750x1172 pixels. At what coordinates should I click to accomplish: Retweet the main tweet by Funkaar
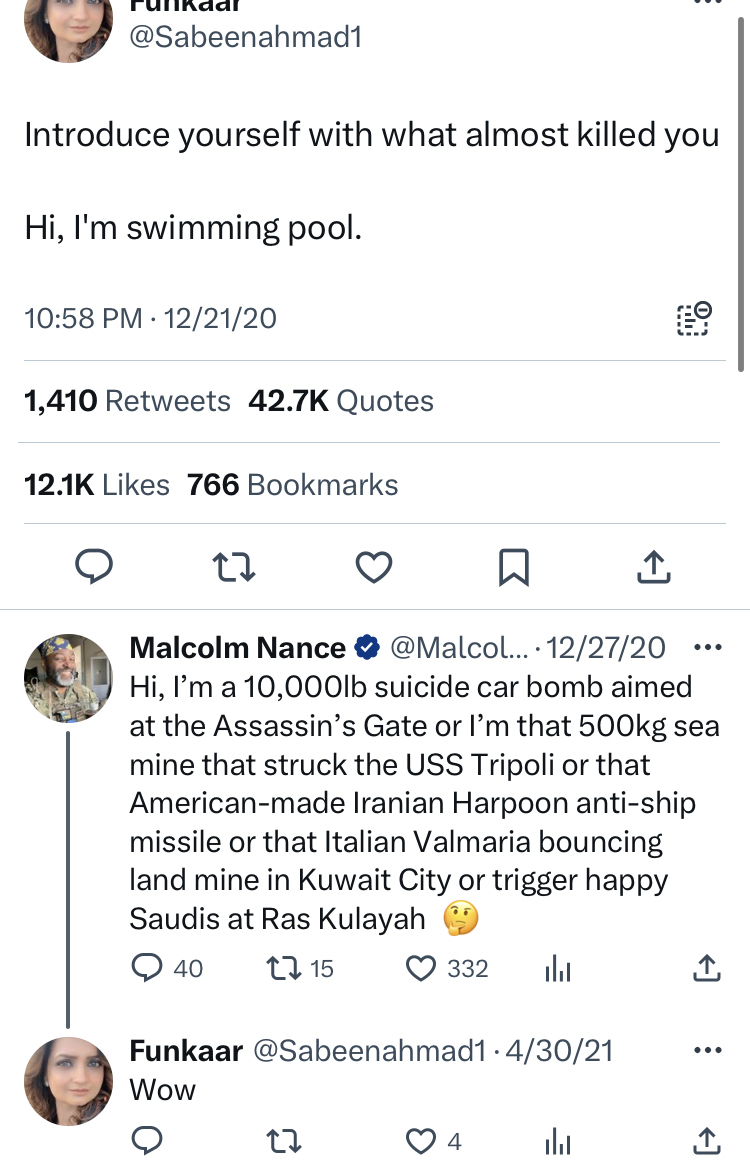click(236, 568)
